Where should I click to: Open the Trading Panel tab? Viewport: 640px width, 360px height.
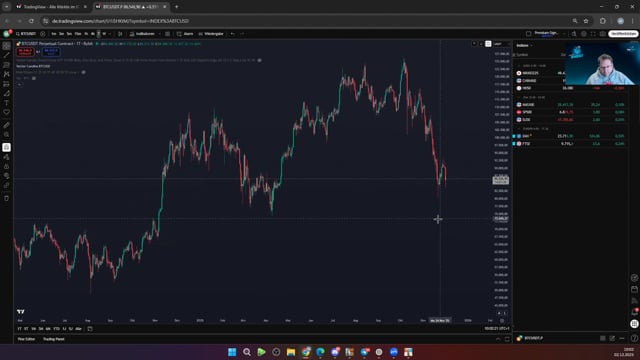click(x=53, y=339)
